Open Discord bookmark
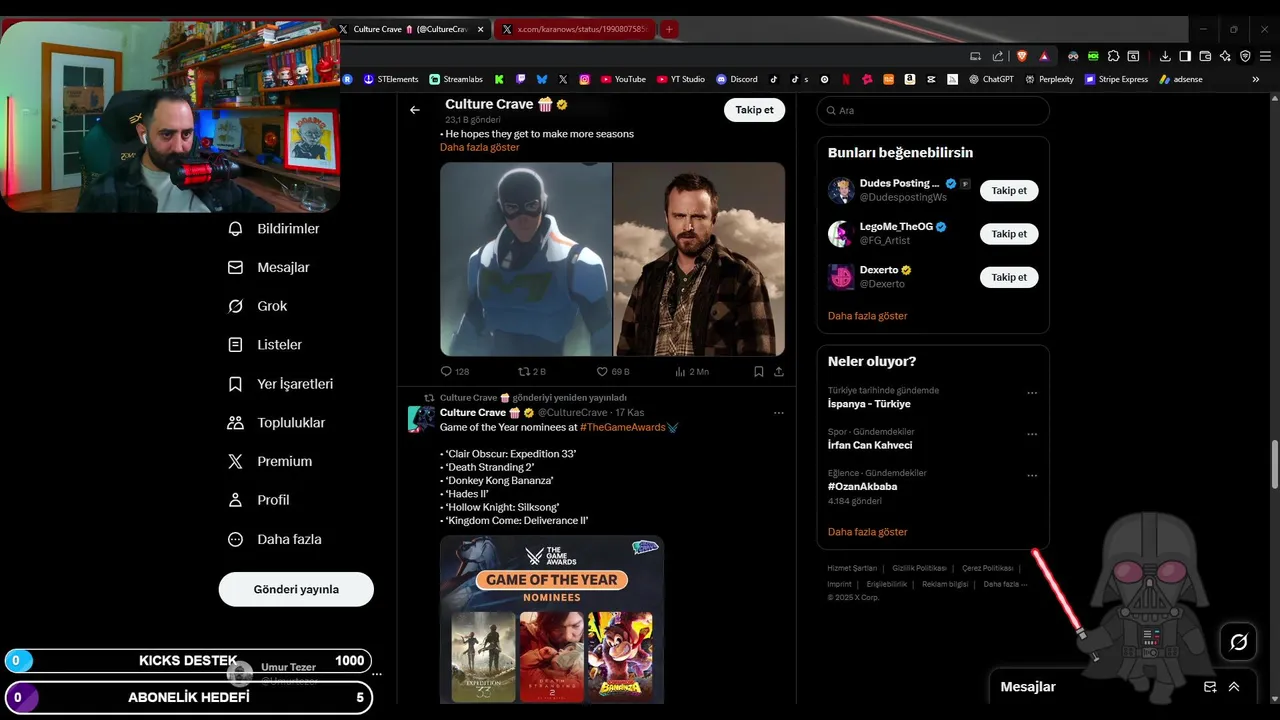 point(737,79)
